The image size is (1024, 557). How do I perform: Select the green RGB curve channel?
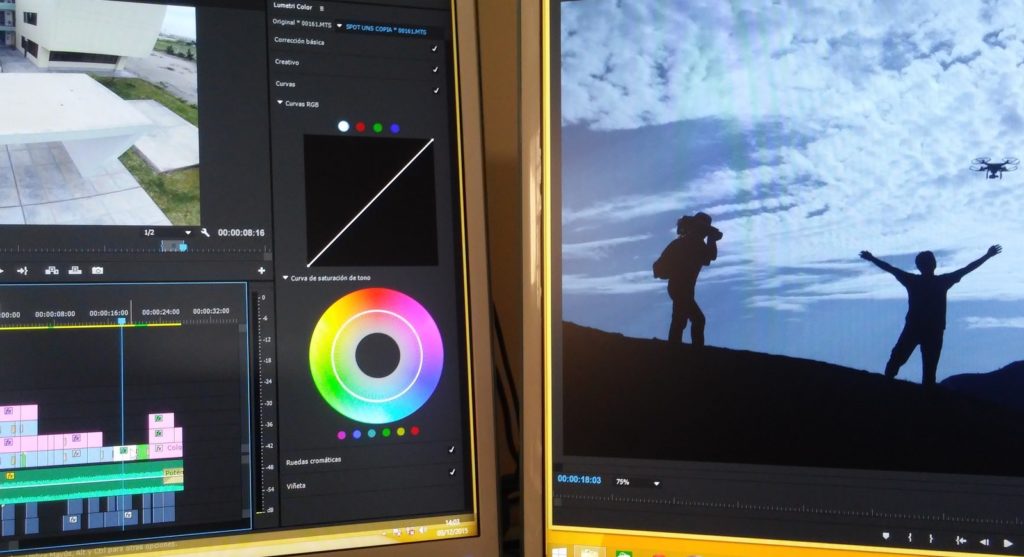coord(377,128)
